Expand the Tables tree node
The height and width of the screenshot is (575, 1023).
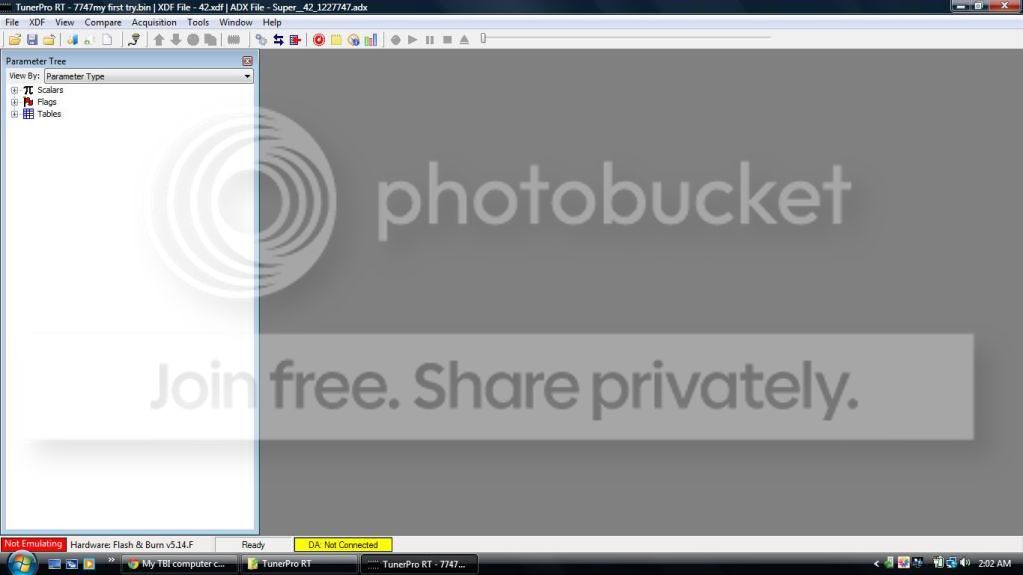pos(14,114)
